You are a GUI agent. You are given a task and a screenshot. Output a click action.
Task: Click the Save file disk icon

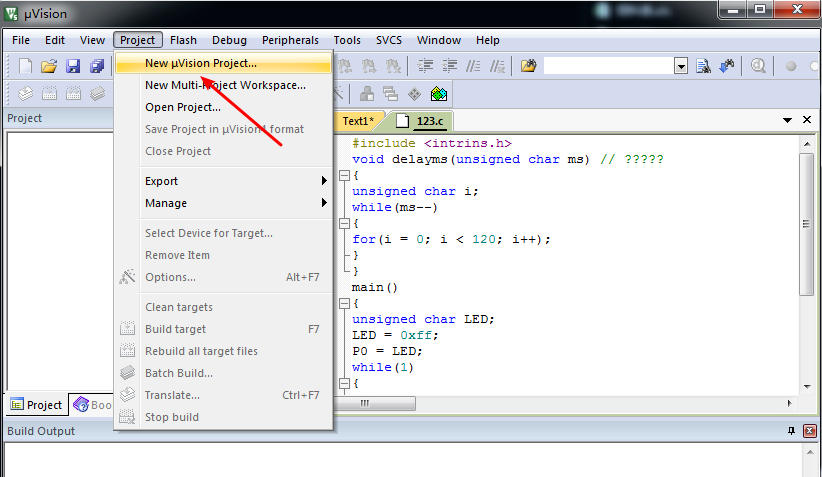coord(73,66)
